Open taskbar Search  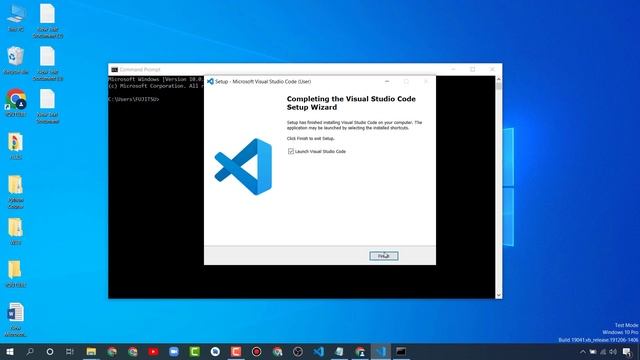click(30, 351)
